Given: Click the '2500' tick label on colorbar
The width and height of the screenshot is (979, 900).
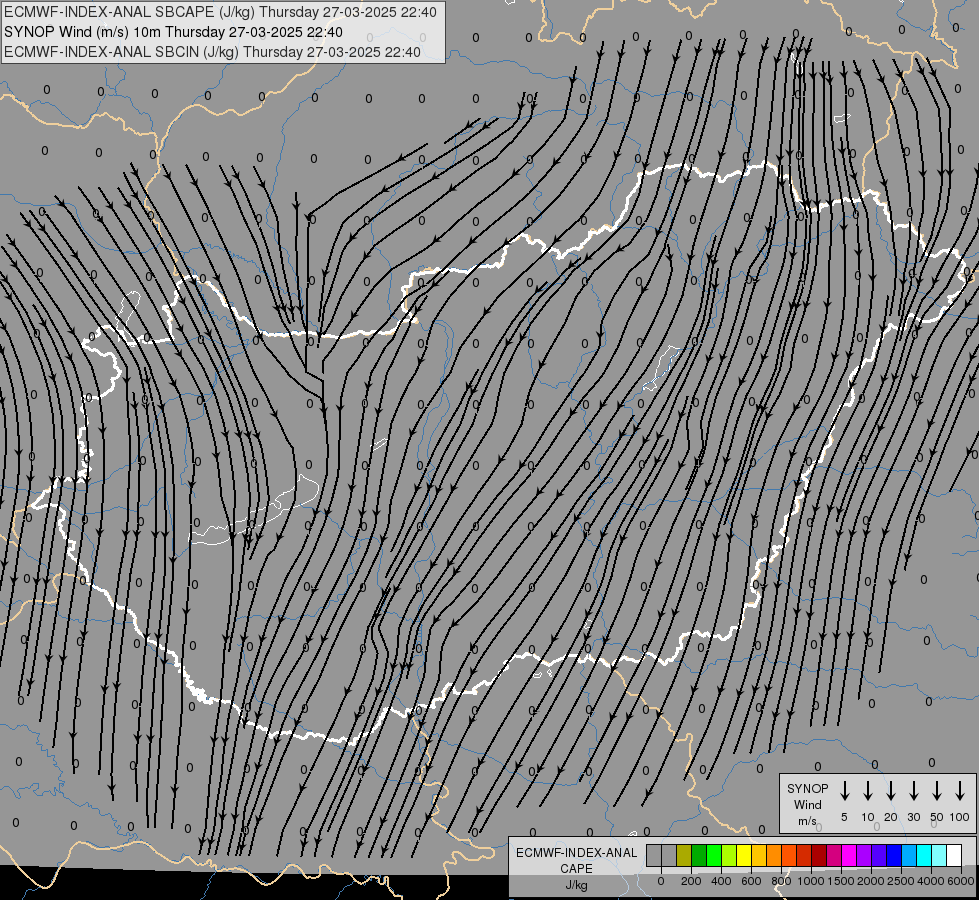Looking at the screenshot, I should (x=901, y=881).
